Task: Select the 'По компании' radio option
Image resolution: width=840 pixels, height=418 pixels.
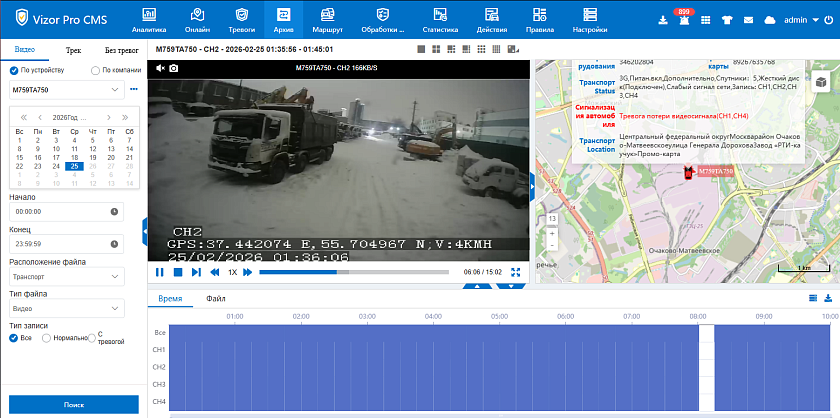Action: pyautogui.click(x=95, y=70)
